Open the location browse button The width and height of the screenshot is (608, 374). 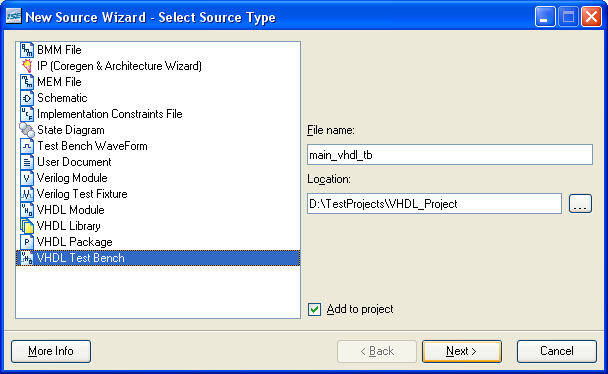click(580, 204)
